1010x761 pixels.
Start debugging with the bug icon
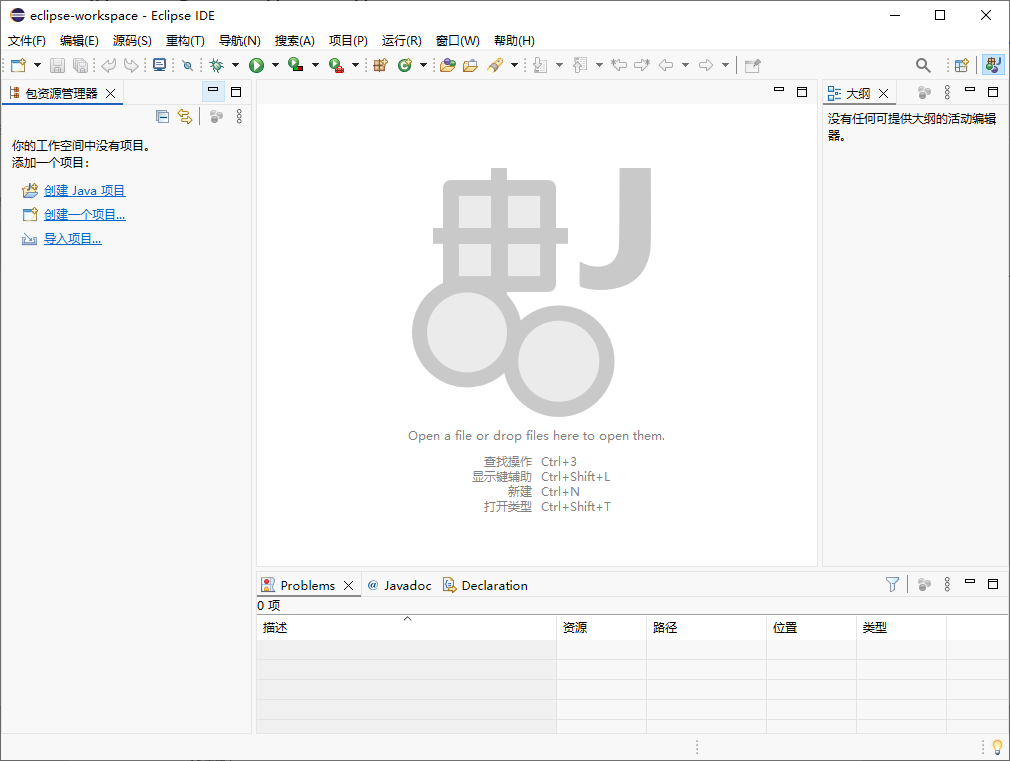click(x=217, y=65)
